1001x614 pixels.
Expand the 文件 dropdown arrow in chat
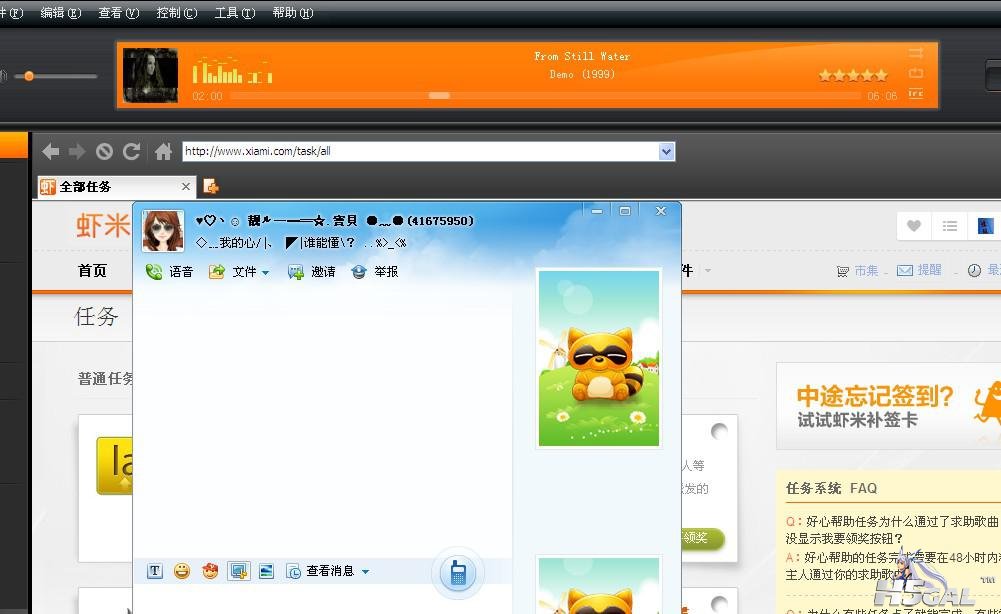click(x=266, y=273)
